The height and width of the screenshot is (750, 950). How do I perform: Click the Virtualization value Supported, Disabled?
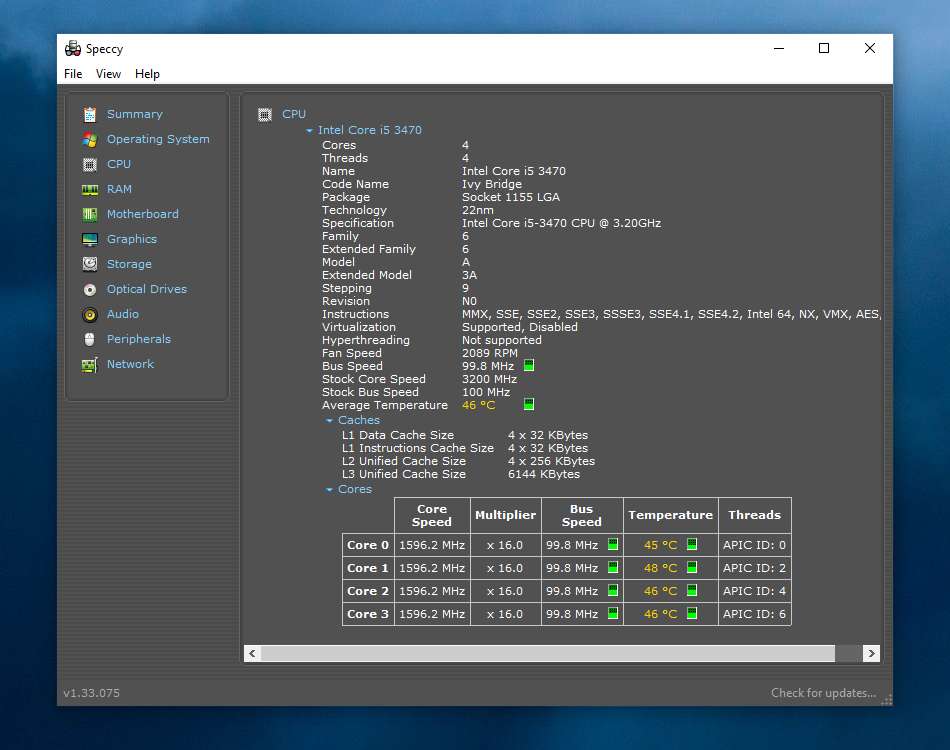tap(520, 327)
